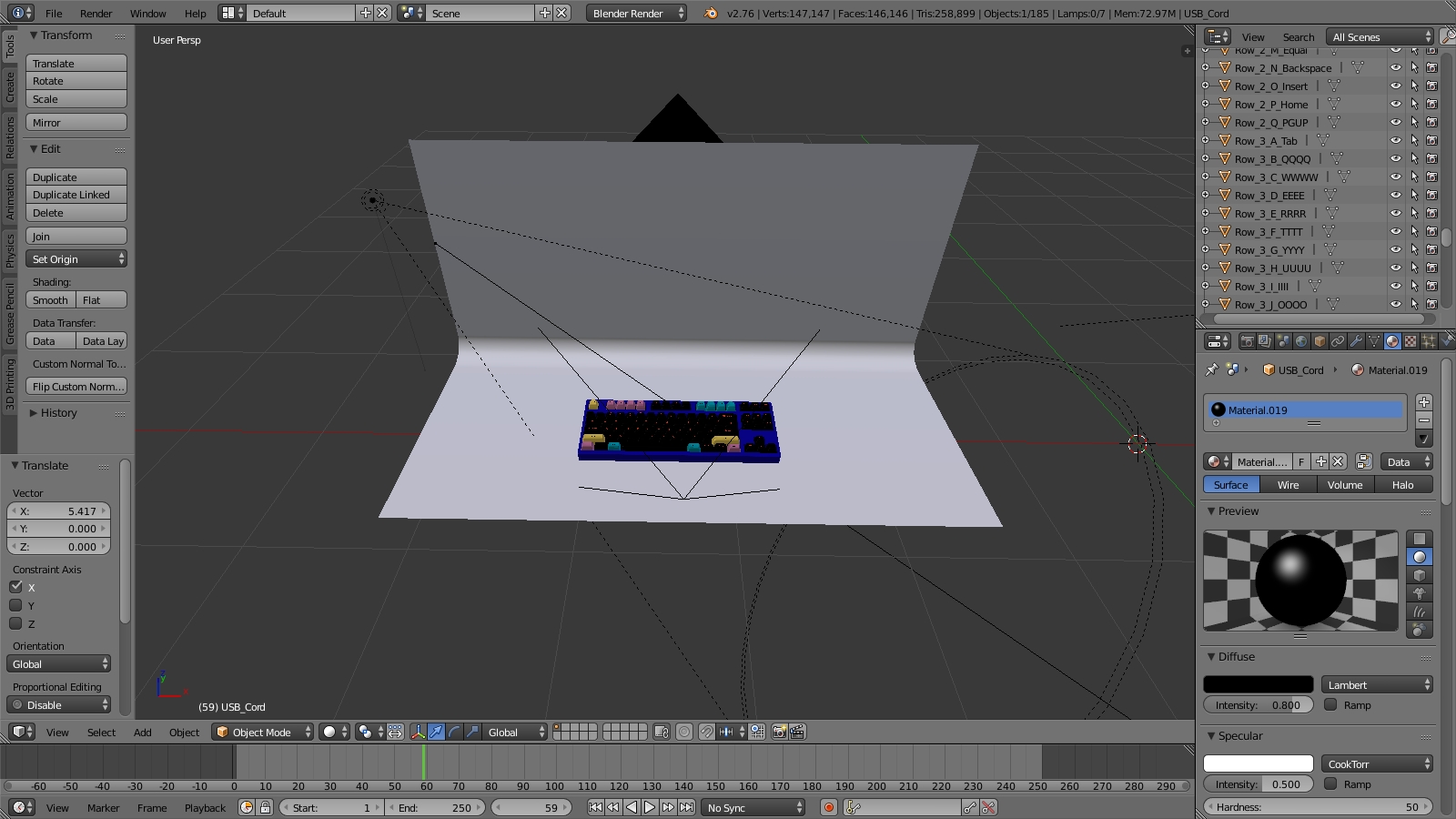Image resolution: width=1456 pixels, height=819 pixels.
Task: Open the World properties tab
Action: [1301, 341]
